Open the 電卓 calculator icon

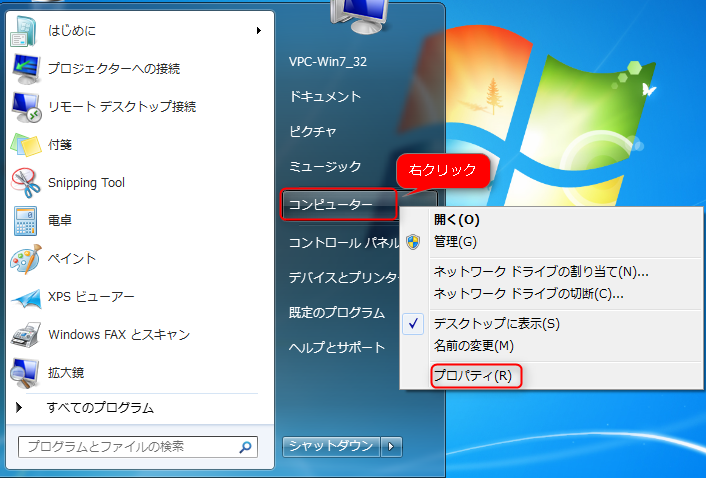[x=25, y=221]
